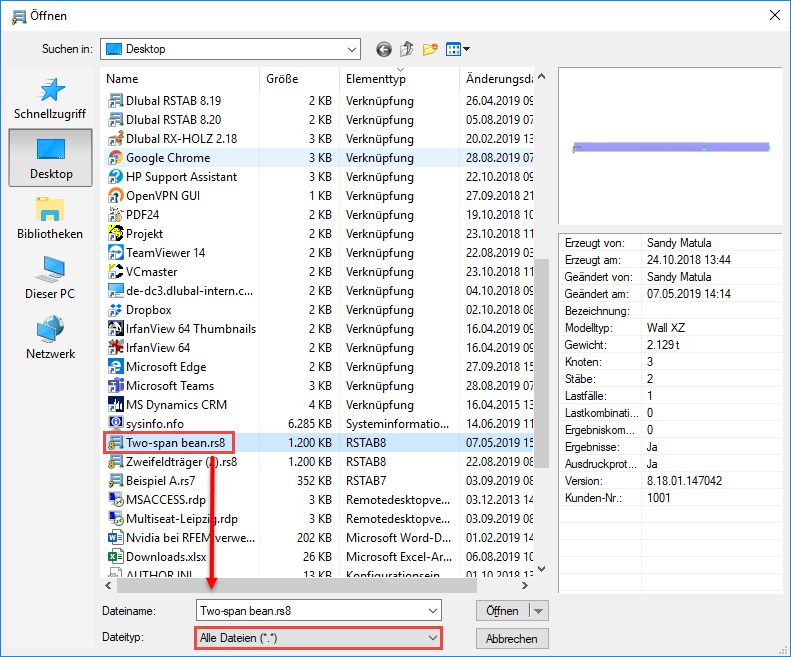Click the Modelltyp value Wall XZ

(x=666, y=328)
